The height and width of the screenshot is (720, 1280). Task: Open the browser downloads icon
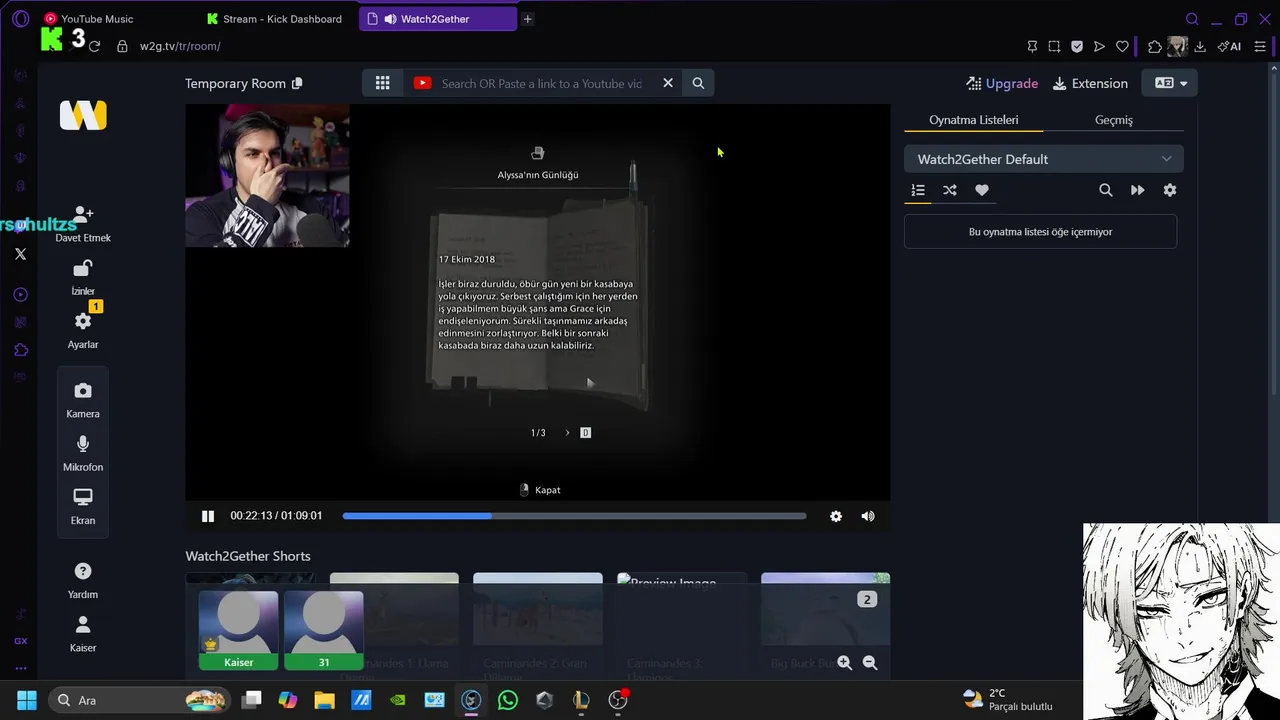(1200, 46)
